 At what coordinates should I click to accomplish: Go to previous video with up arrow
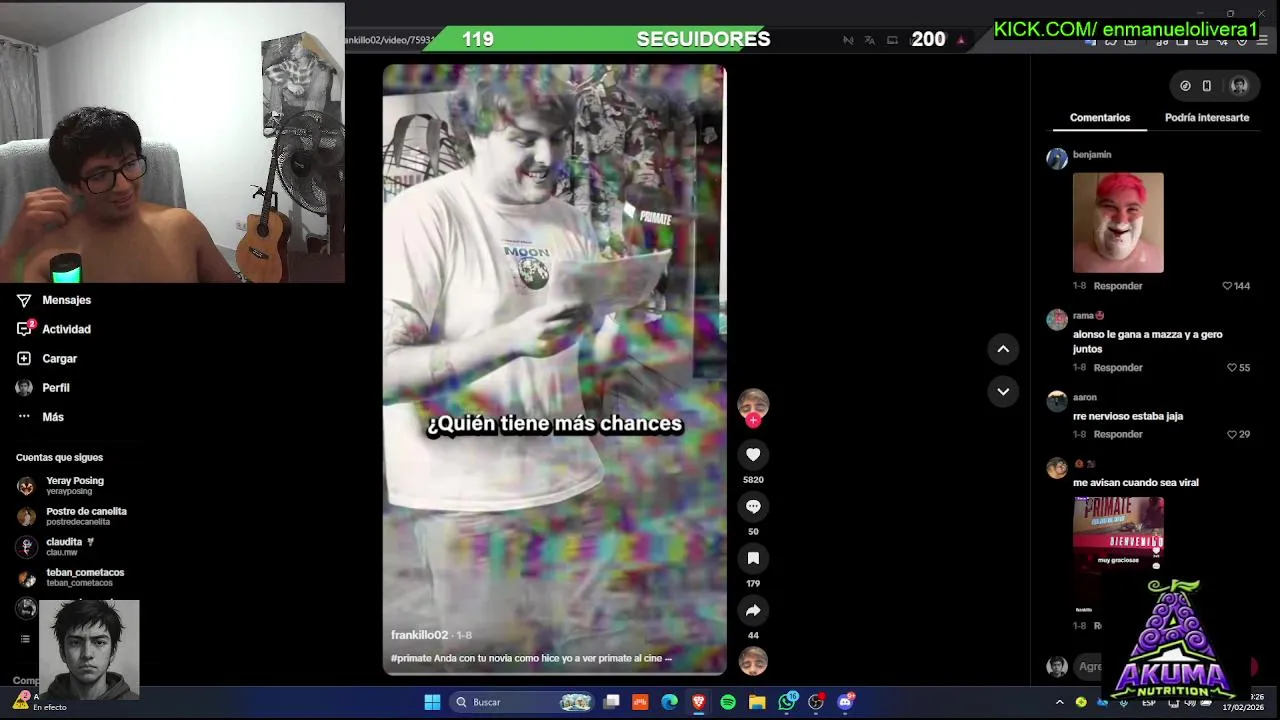[1003, 349]
